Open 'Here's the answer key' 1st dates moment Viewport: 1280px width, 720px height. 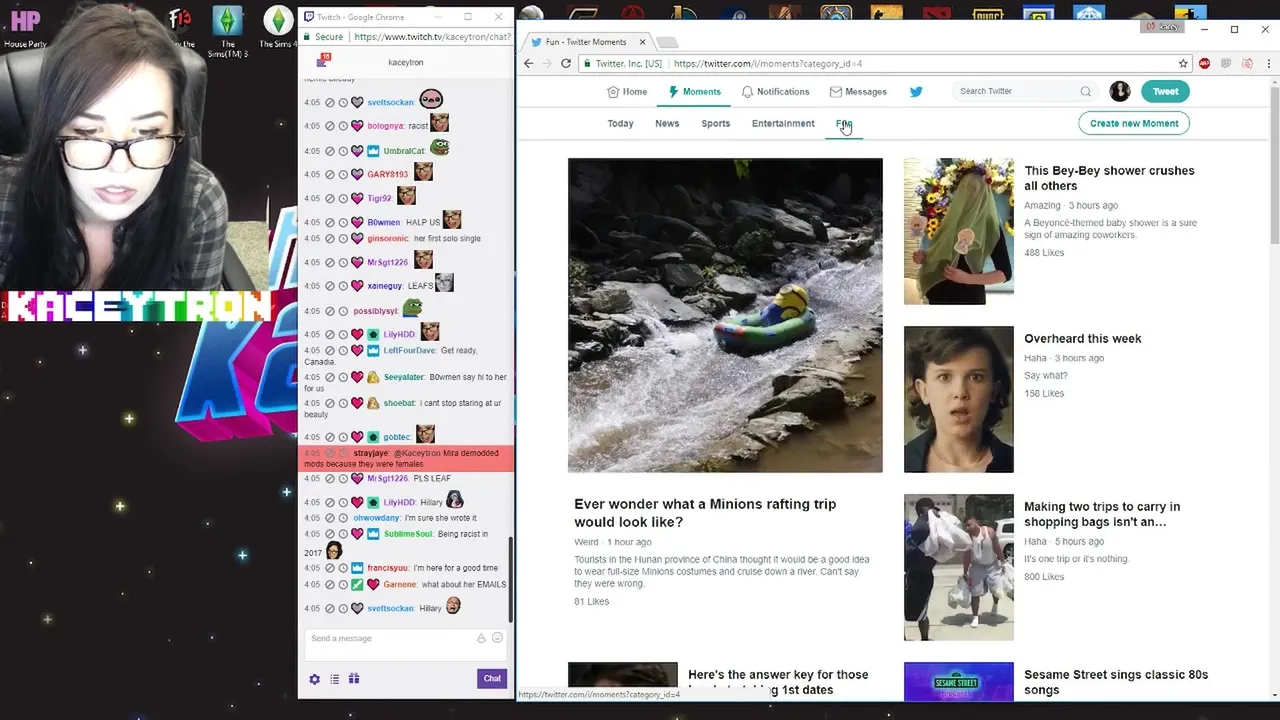click(x=778, y=682)
